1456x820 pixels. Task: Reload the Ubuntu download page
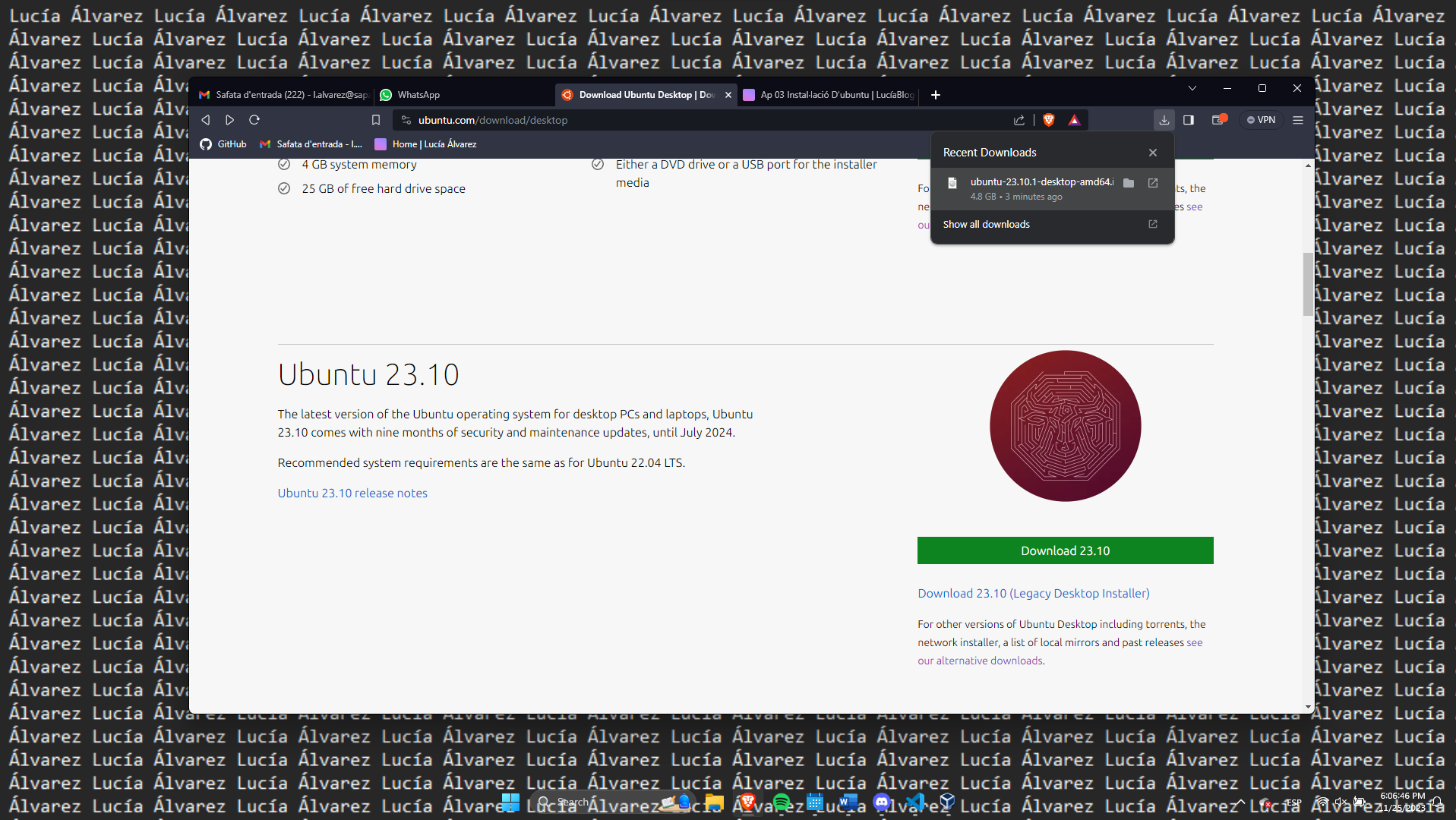254,120
